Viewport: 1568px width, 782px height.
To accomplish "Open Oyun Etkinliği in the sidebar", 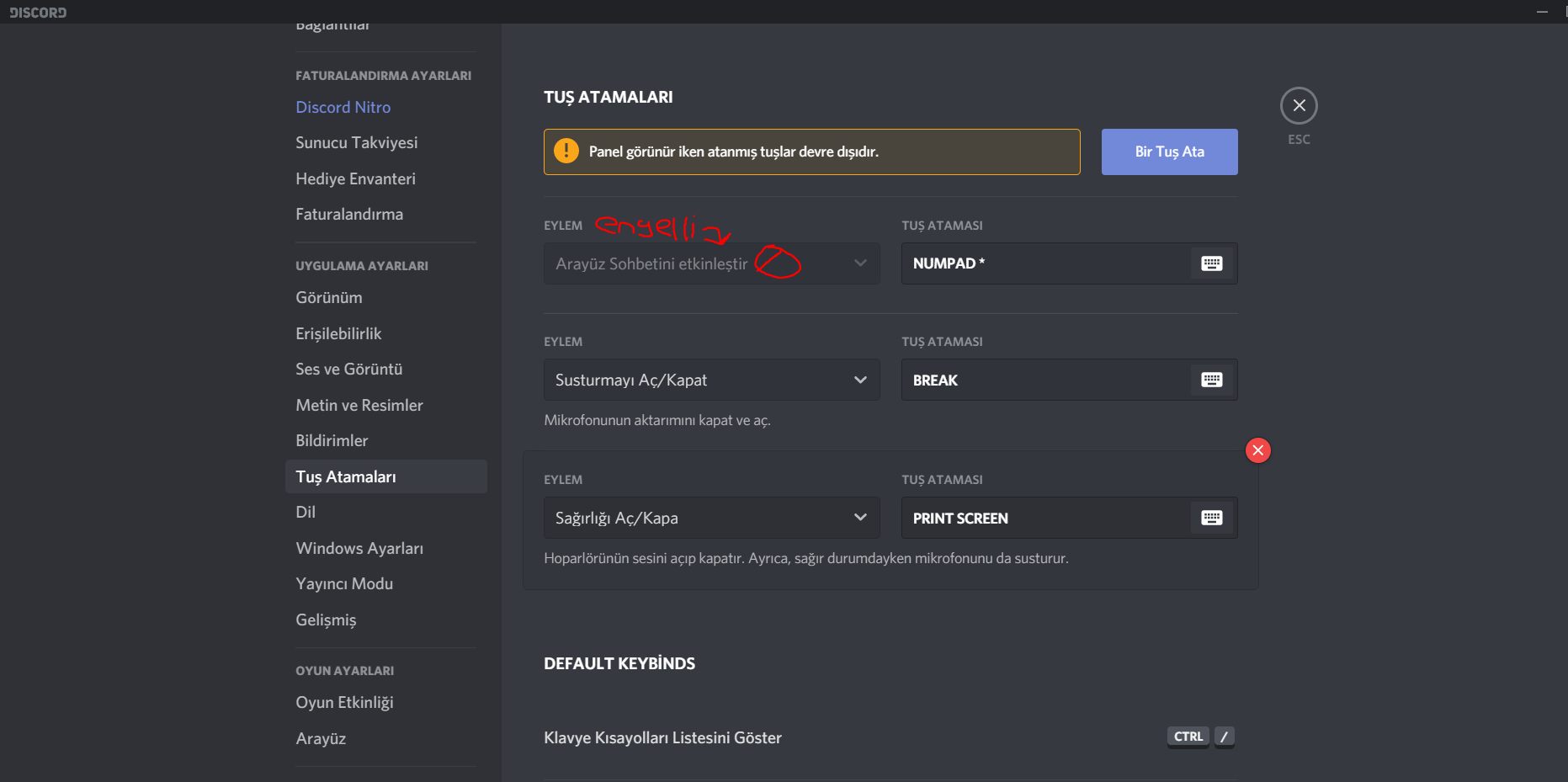I will tap(344, 702).
